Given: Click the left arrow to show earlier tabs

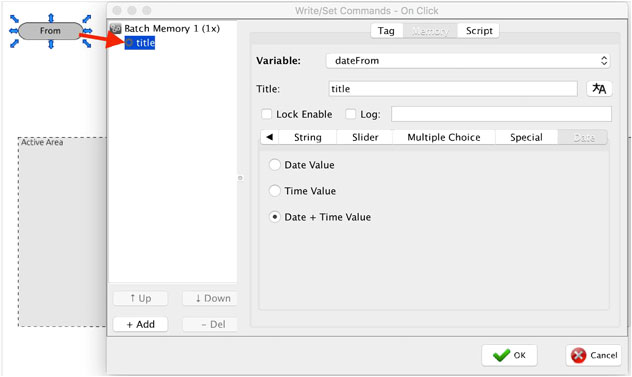Looking at the screenshot, I should (270, 137).
